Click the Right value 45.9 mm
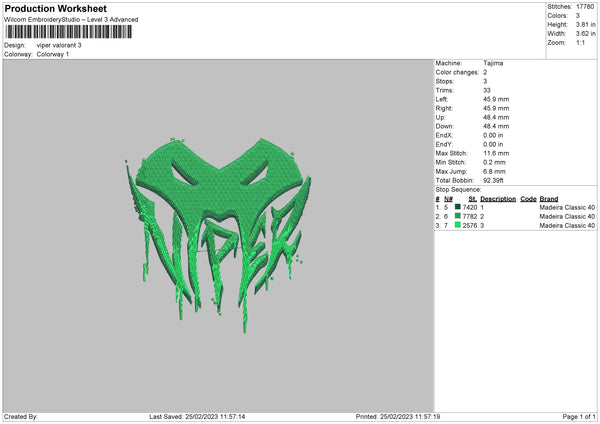 pos(496,108)
